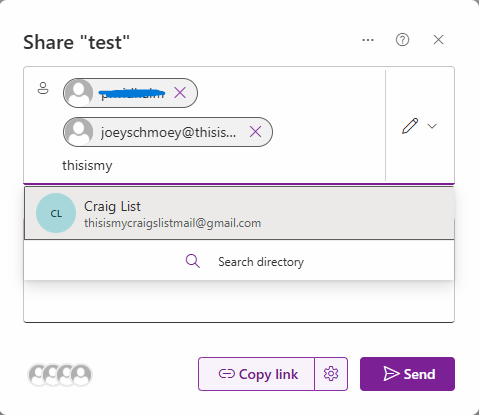
Task: Open link settings gear icon
Action: (331, 374)
